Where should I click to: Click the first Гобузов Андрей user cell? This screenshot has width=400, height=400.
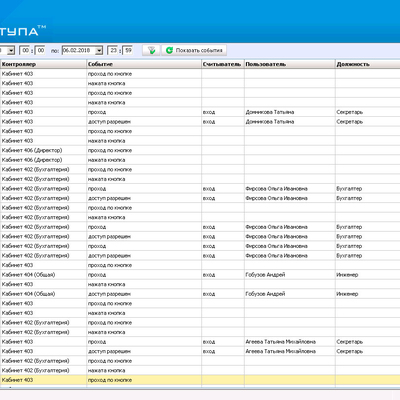tap(265, 275)
